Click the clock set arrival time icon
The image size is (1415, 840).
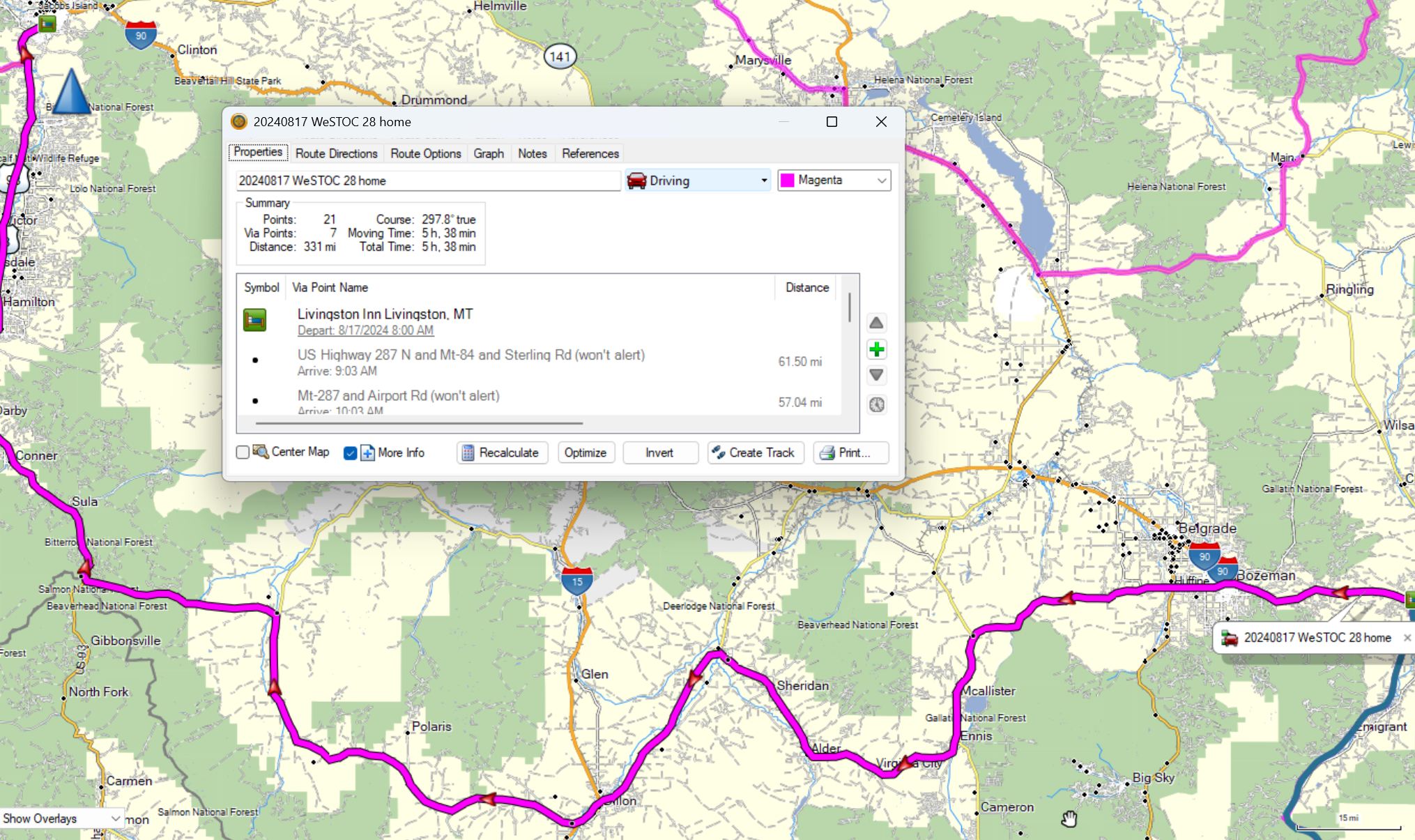(876, 404)
